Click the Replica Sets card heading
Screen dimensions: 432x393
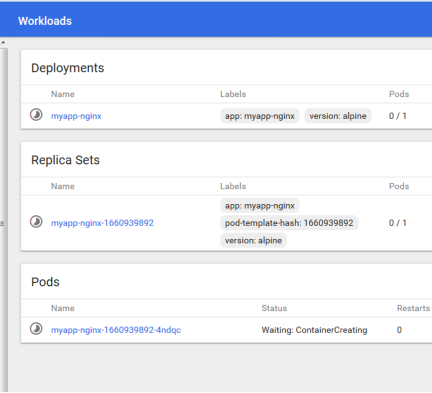65,160
